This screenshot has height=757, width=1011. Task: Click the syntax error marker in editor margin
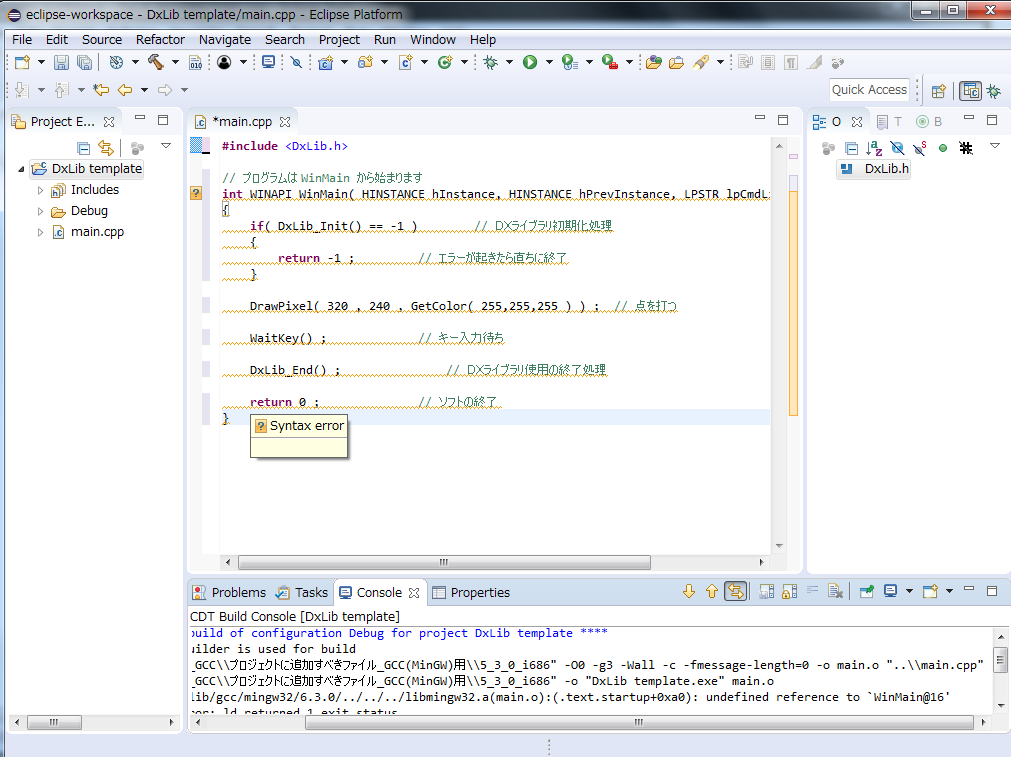tap(196, 193)
